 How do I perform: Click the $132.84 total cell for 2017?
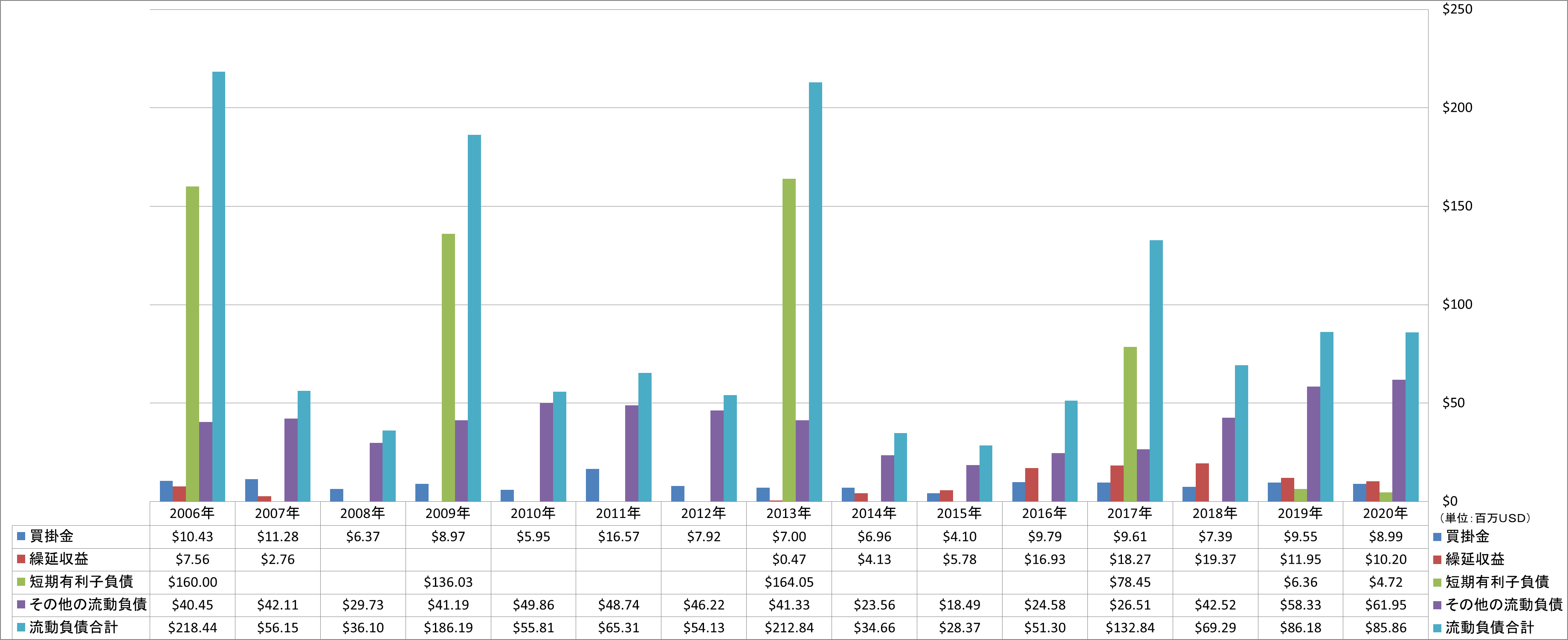[x=1130, y=628]
